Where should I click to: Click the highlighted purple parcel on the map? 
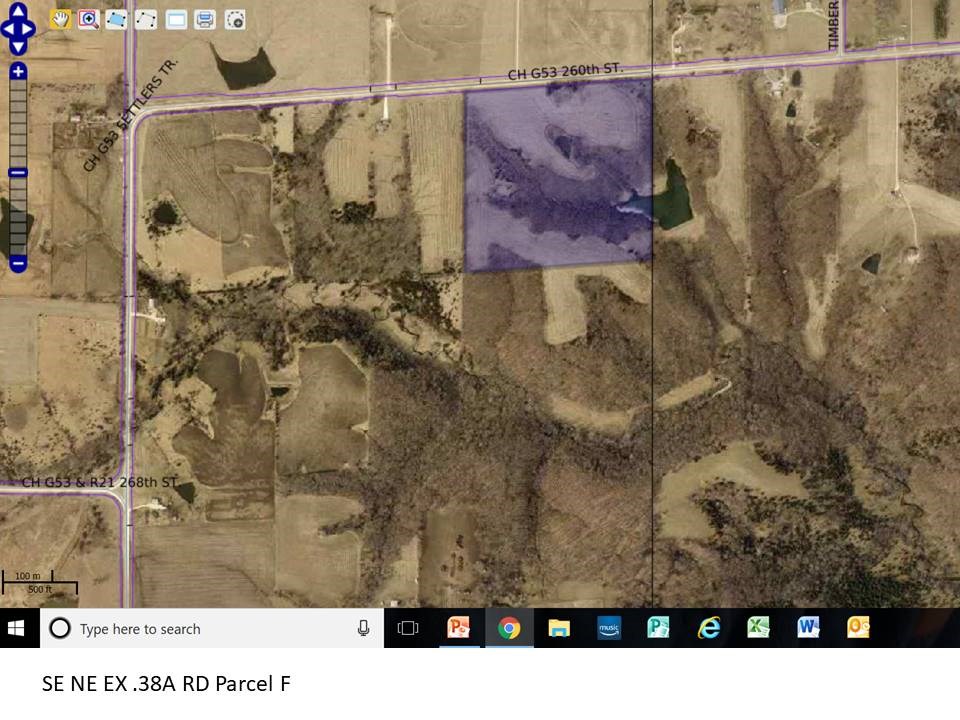pyautogui.click(x=558, y=175)
